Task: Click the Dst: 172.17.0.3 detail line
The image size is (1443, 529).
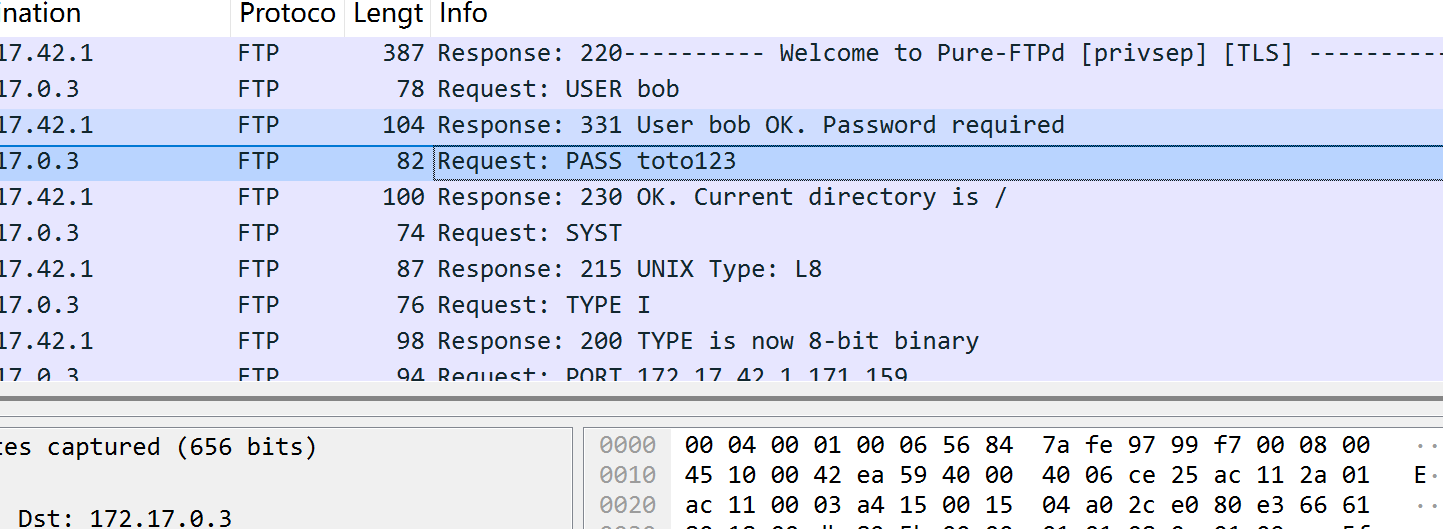Action: (124, 518)
